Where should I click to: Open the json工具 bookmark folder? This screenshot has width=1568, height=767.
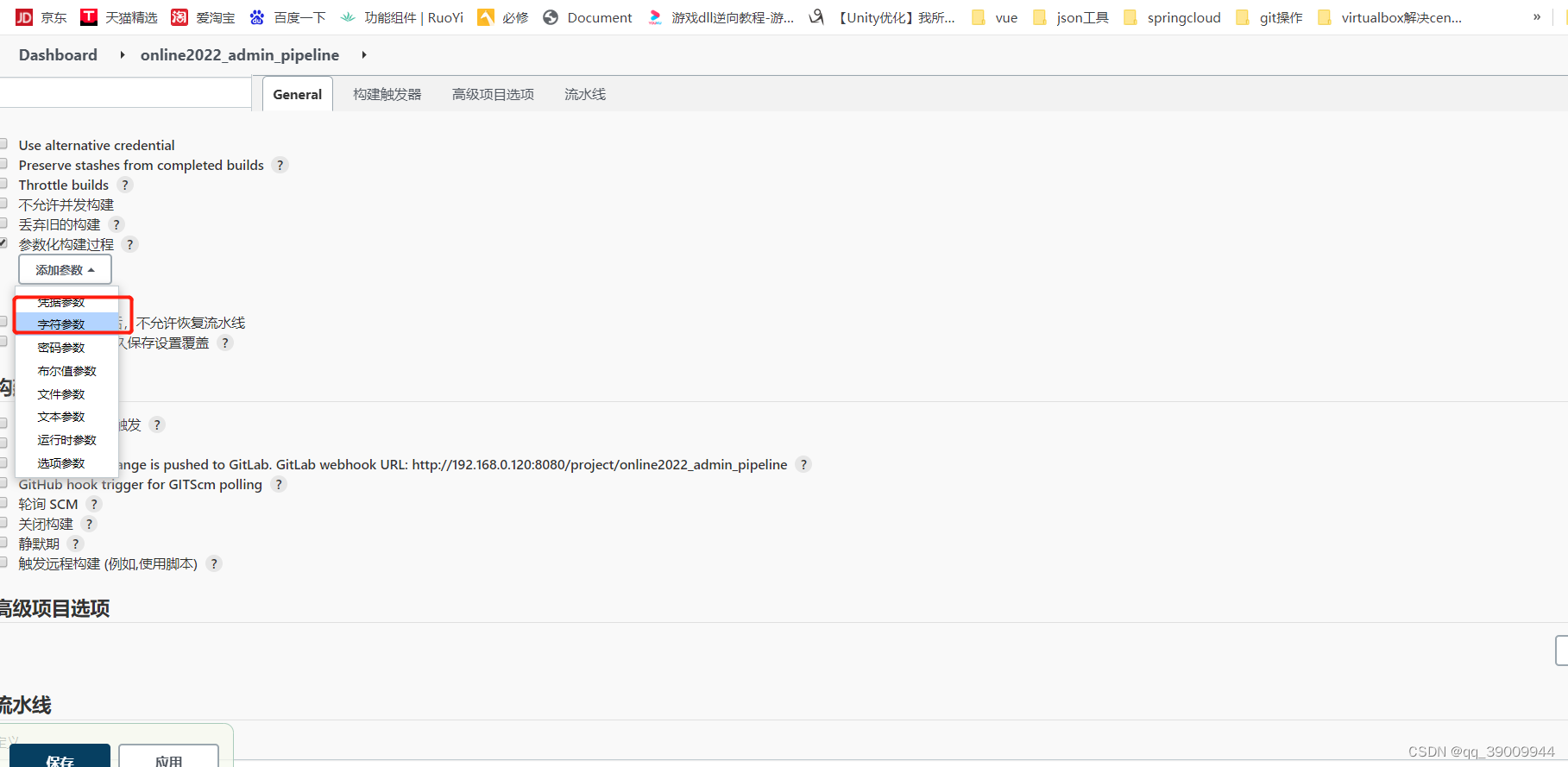tap(1070, 17)
